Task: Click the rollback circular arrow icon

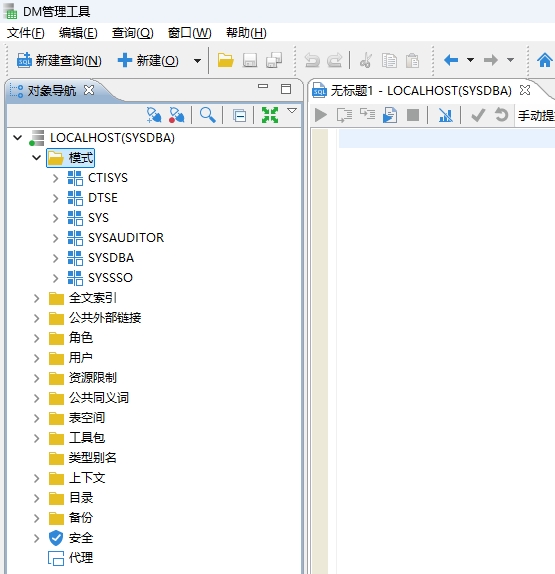Action: pos(502,115)
